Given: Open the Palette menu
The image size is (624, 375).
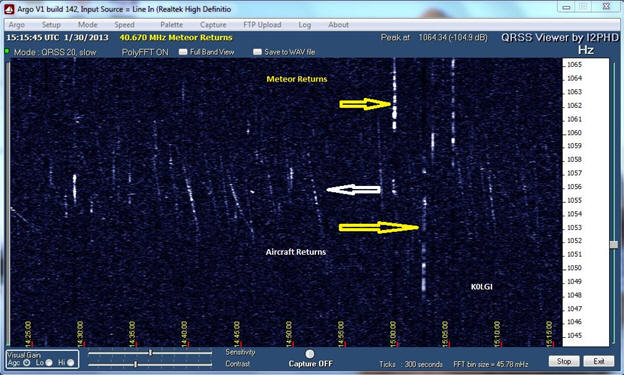Looking at the screenshot, I should (x=172, y=25).
